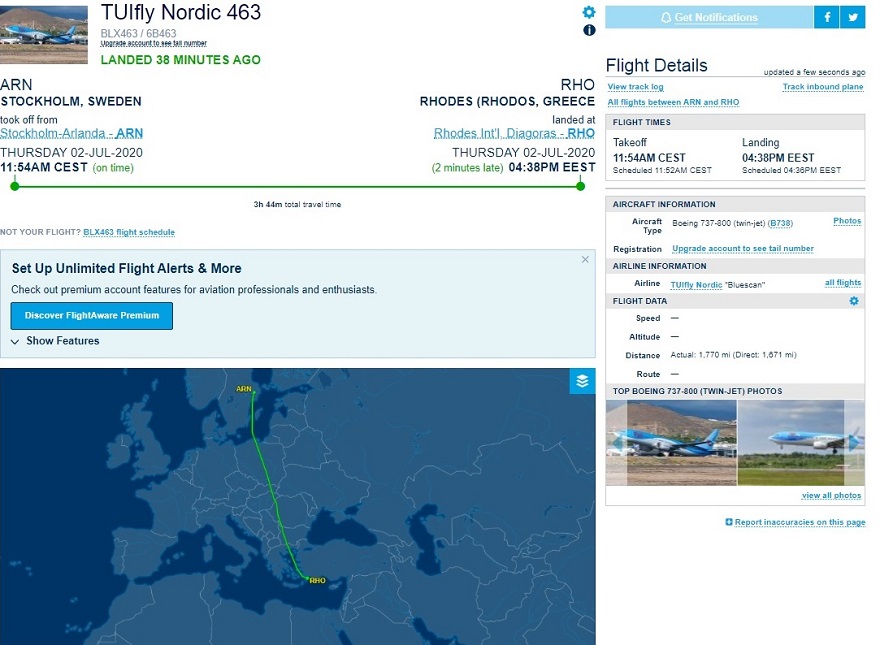Click Get Notifications button

pyautogui.click(x=708, y=17)
